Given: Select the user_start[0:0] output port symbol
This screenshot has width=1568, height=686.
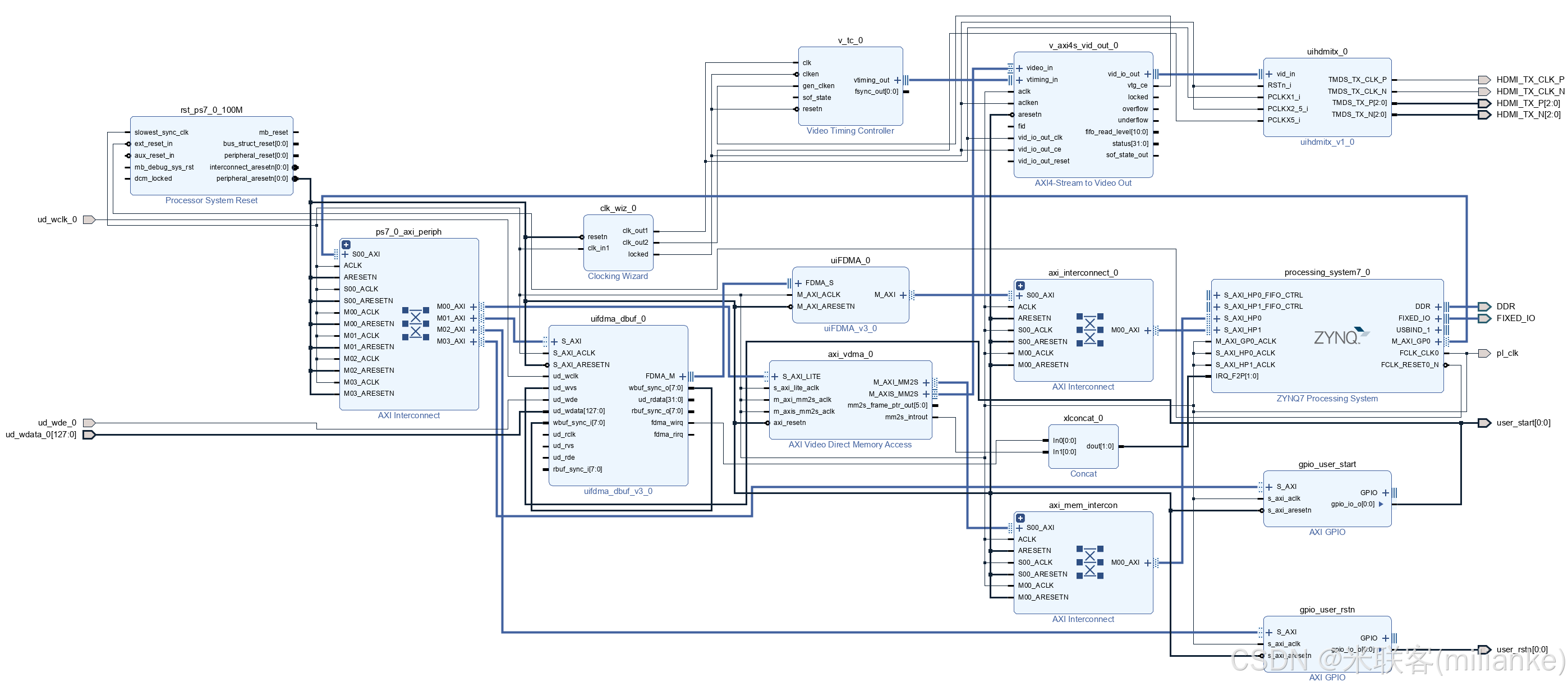Looking at the screenshot, I should (1484, 423).
